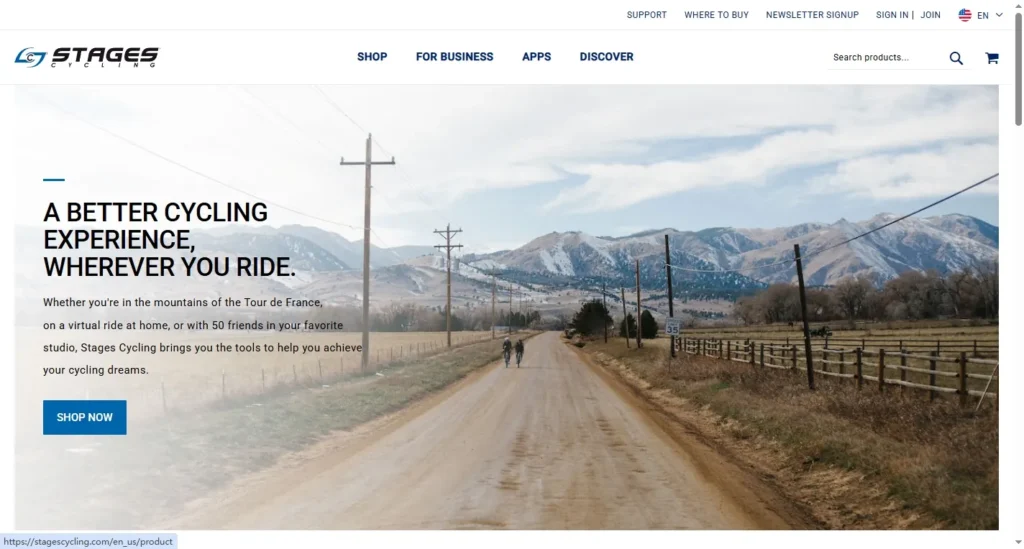Click the page vertical scrollbar thumb
Image resolution: width=1024 pixels, height=549 pixels.
(1018, 69)
